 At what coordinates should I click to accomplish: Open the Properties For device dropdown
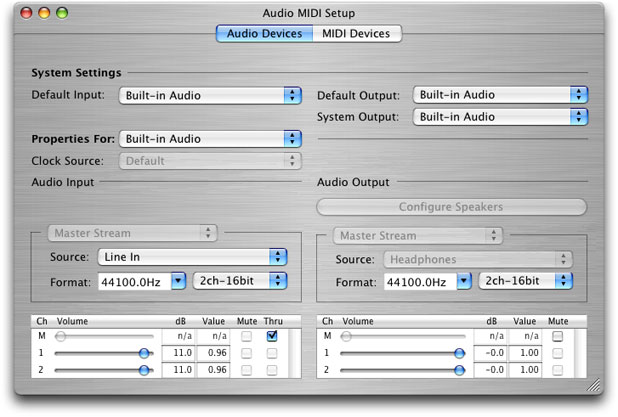coord(210,139)
